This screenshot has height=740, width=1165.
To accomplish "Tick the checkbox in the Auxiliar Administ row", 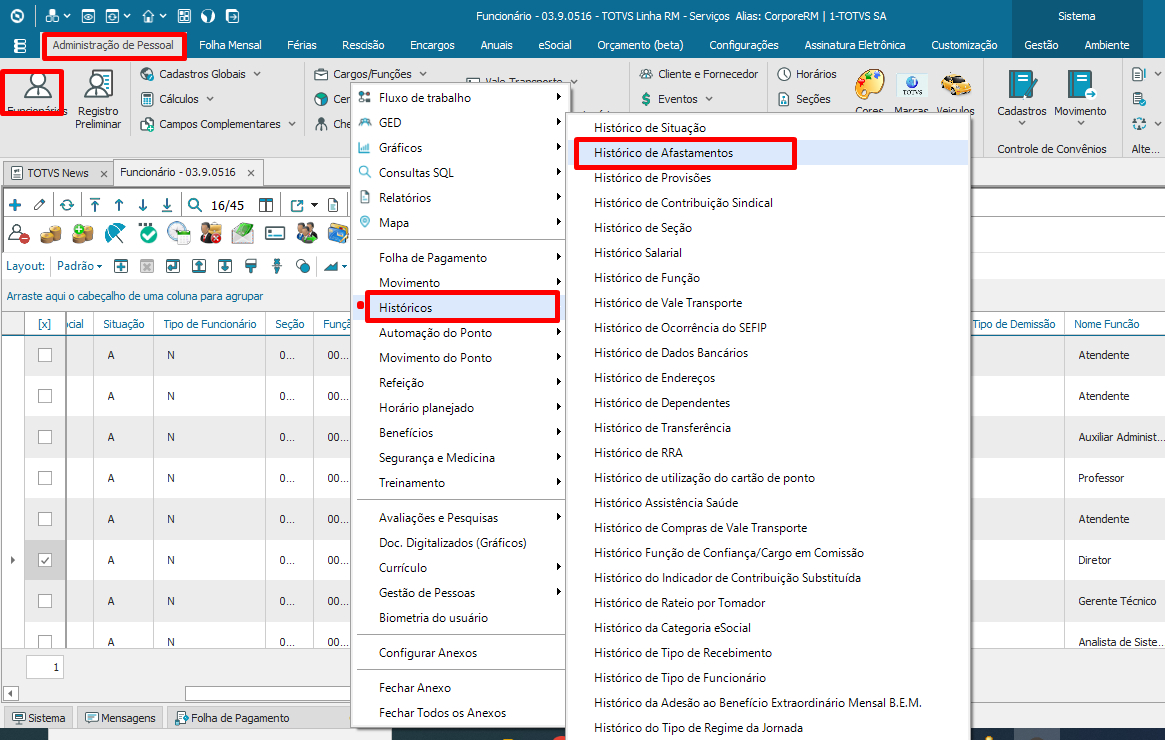I will 45,437.
